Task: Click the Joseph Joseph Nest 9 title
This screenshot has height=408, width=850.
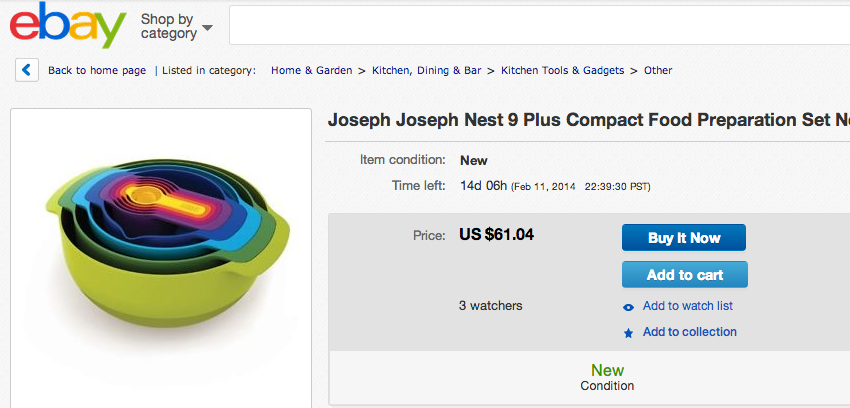Action: [589, 120]
